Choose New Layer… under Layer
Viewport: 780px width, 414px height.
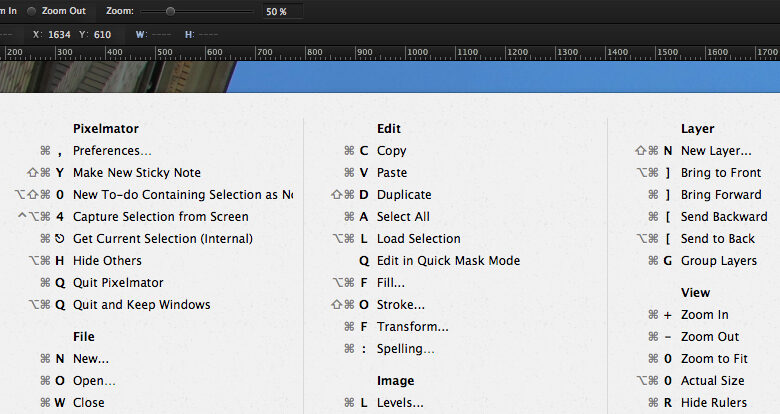click(716, 151)
